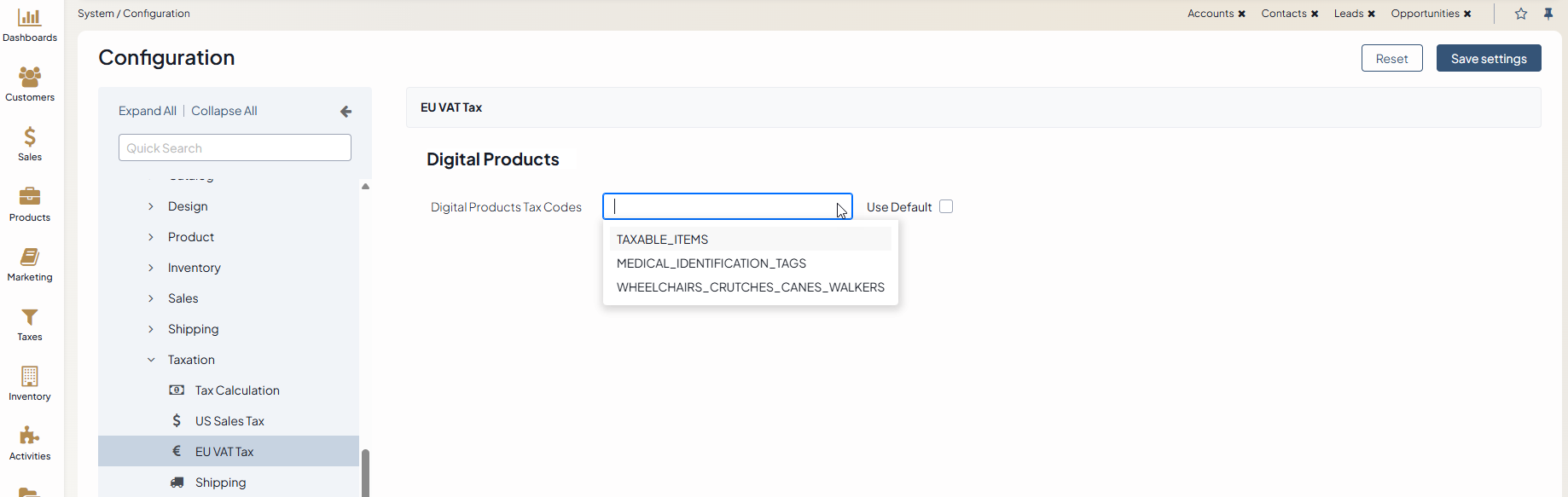The width and height of the screenshot is (1568, 497).
Task: Open the Products briefcase icon
Action: click(30, 197)
